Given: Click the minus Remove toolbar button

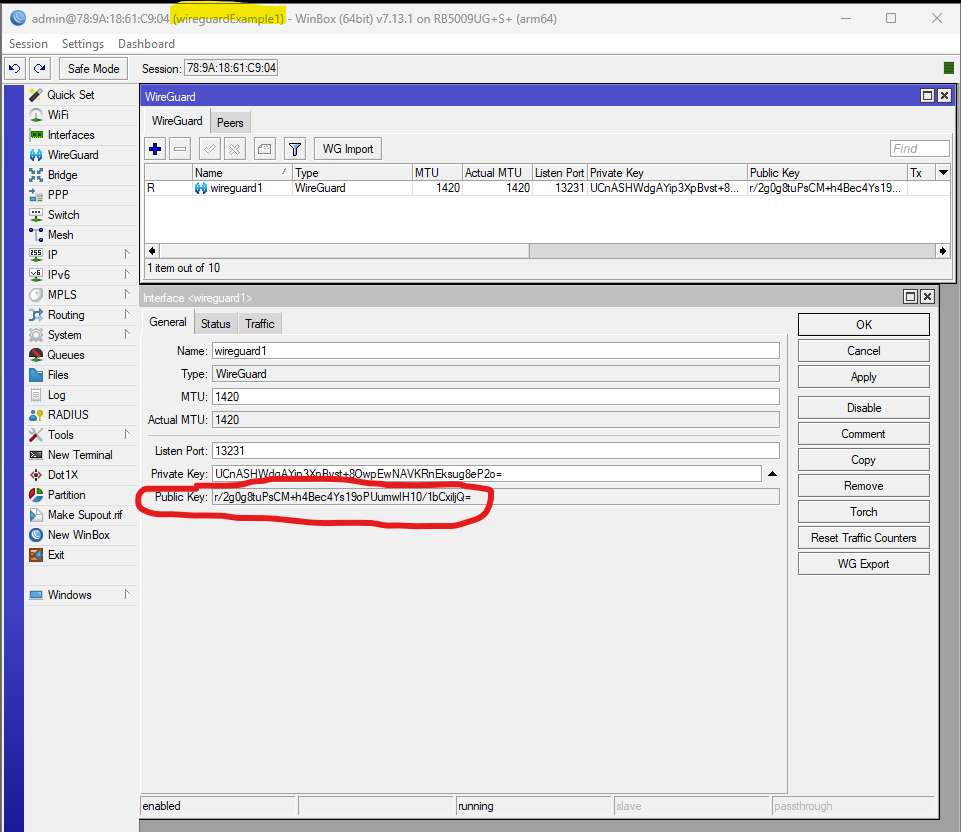Looking at the screenshot, I should 180,149.
